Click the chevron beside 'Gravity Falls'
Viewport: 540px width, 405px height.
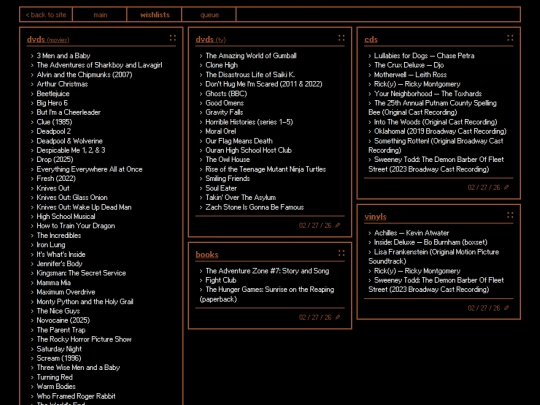click(x=201, y=112)
